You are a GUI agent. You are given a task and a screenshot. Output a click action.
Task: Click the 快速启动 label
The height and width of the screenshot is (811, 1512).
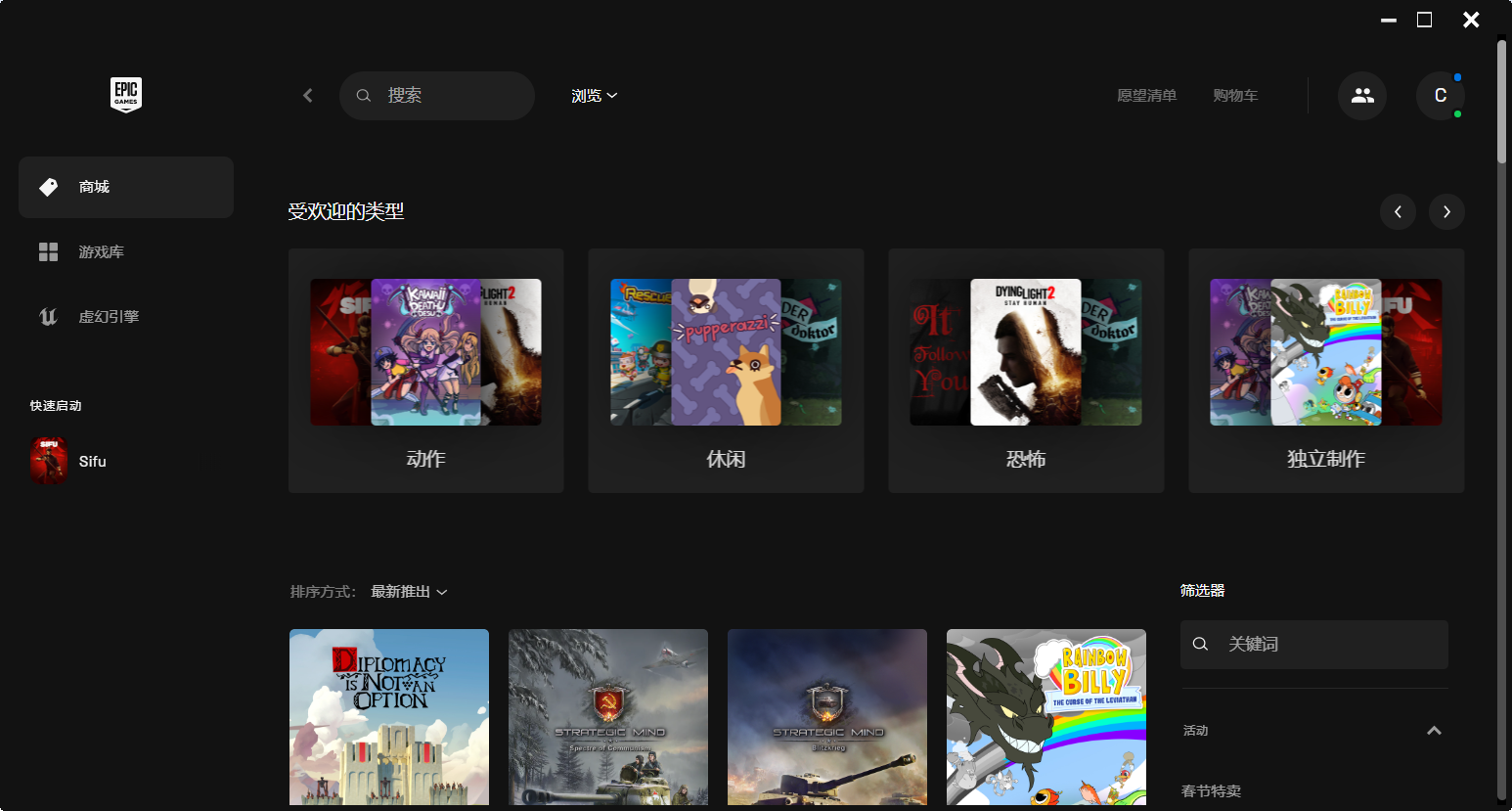tap(56, 406)
